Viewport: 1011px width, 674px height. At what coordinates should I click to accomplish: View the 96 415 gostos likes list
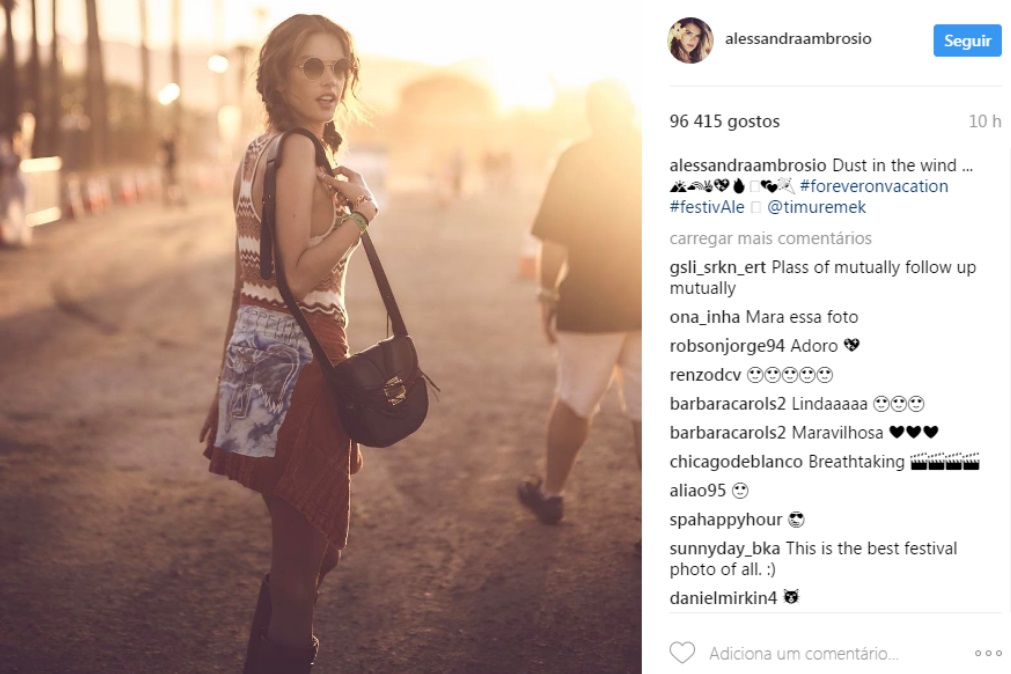(725, 121)
